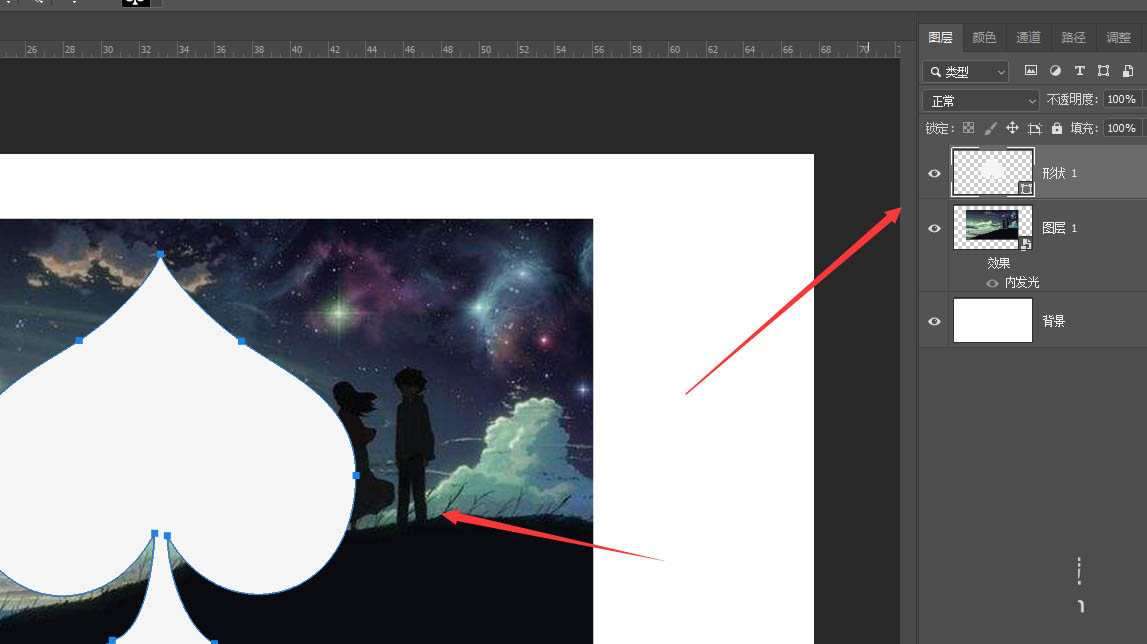Disable the 内发光 effect eye toggle
This screenshot has height=644, width=1147.
[x=991, y=282]
